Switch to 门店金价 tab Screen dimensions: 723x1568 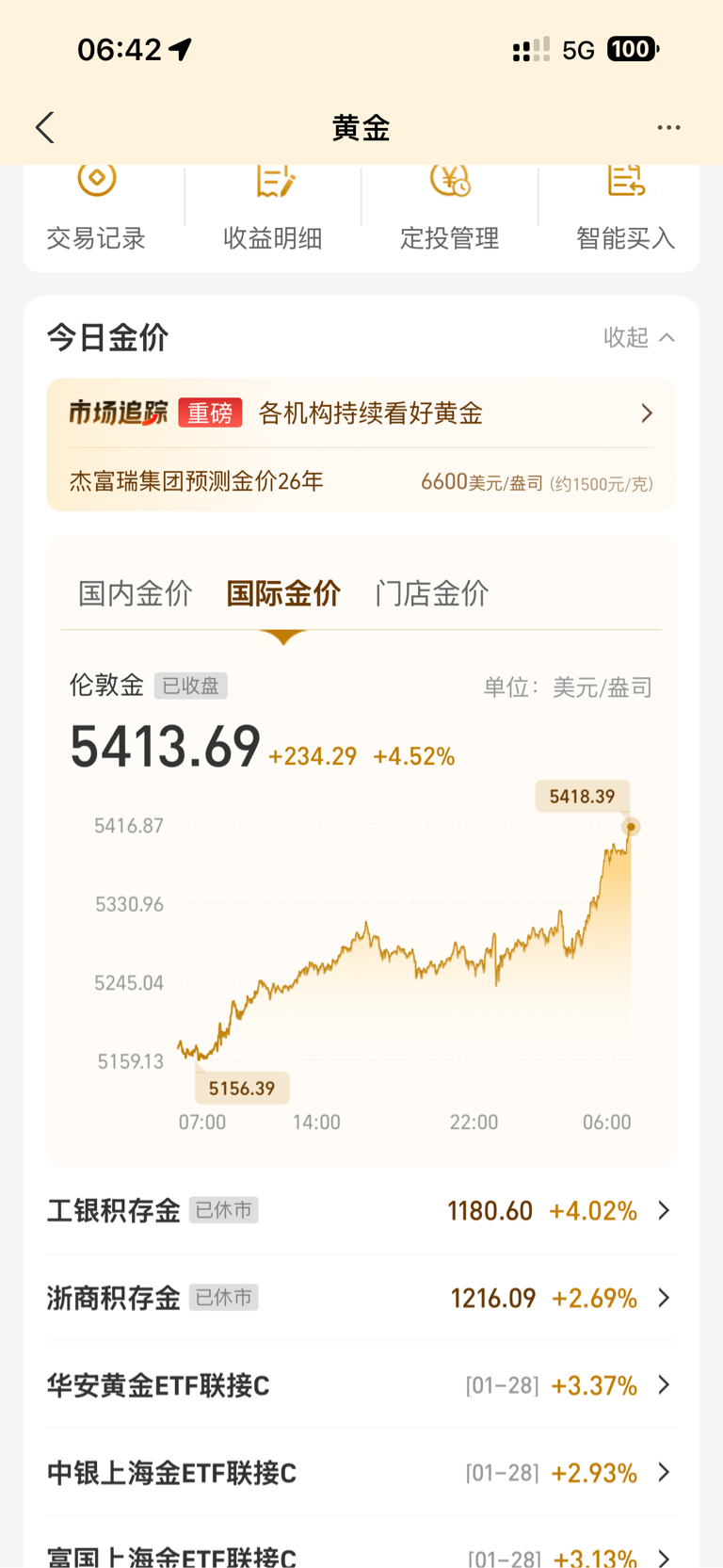click(x=431, y=593)
